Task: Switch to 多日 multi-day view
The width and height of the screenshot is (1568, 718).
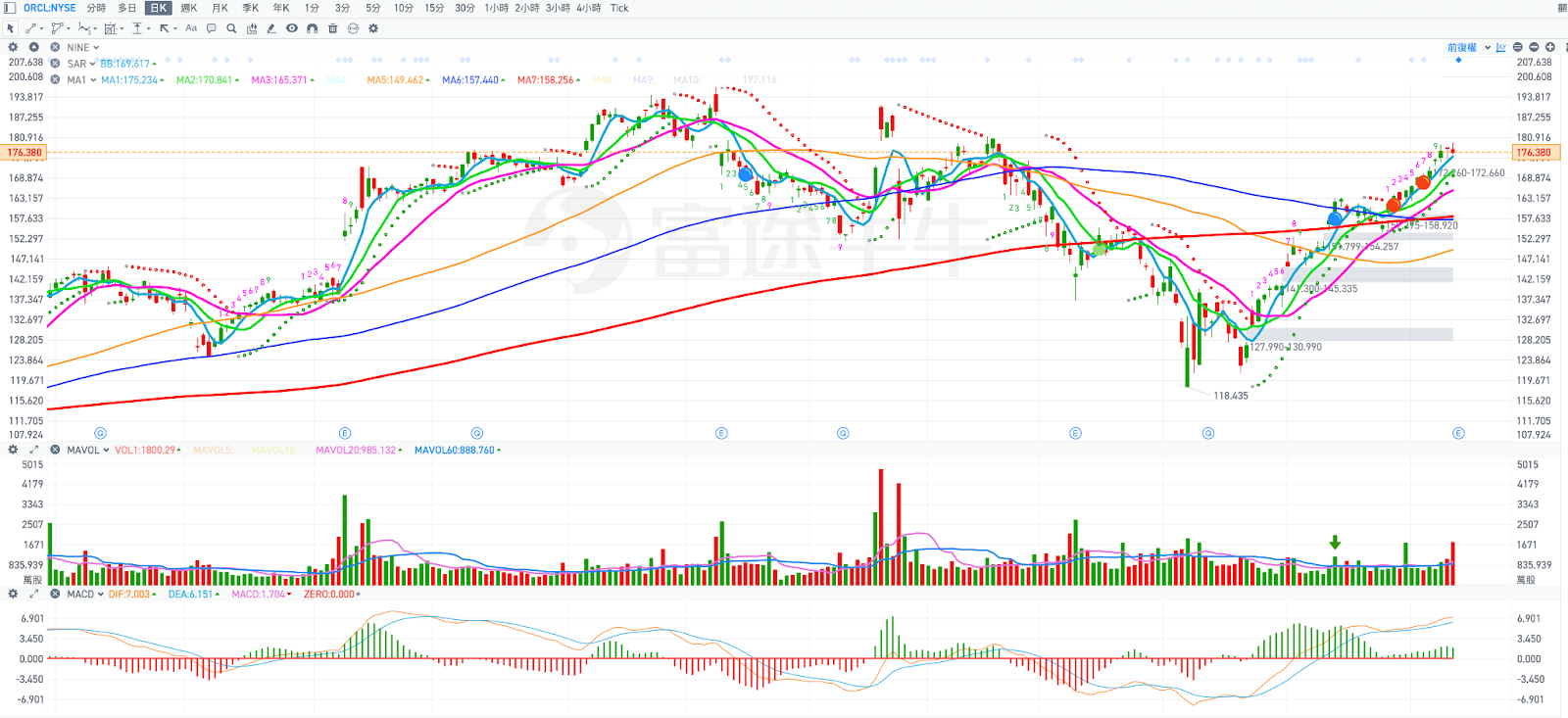Action: pyautogui.click(x=127, y=8)
